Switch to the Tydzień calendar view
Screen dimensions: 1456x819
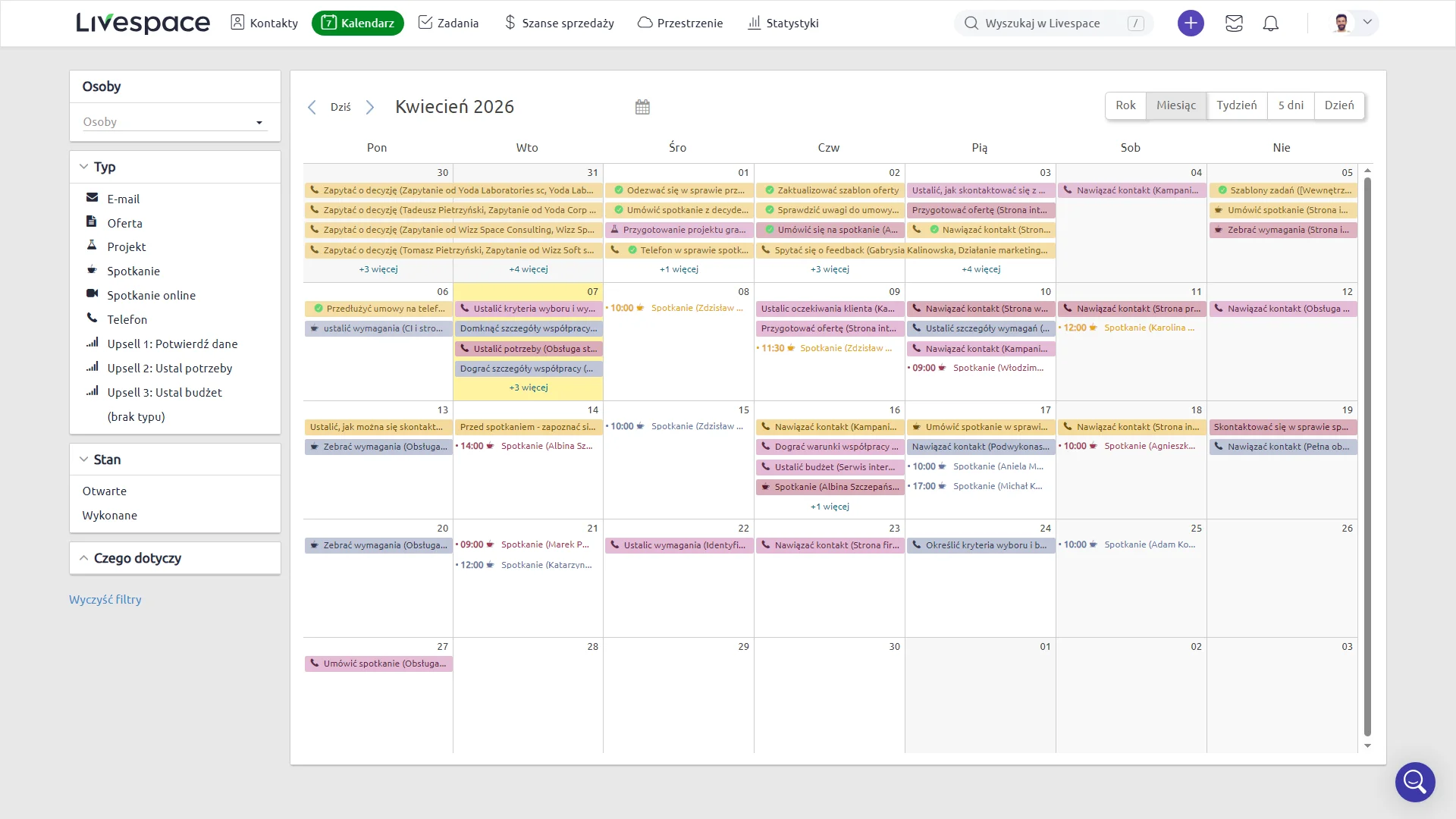[1236, 105]
